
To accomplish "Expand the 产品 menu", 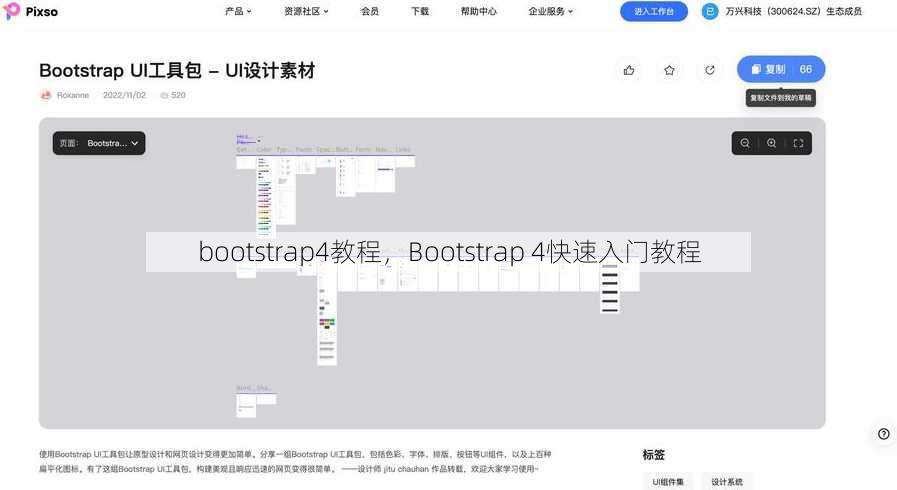I will tap(238, 11).
